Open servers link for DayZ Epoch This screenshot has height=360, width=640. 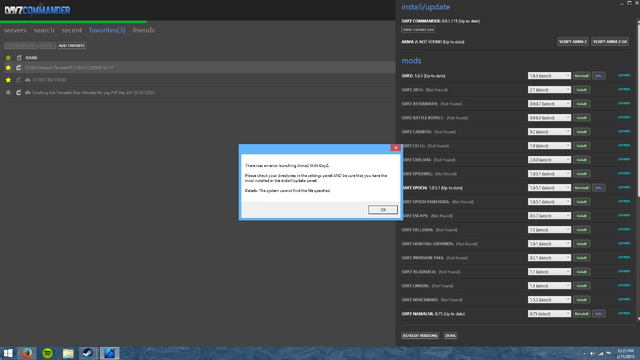tap(624, 187)
